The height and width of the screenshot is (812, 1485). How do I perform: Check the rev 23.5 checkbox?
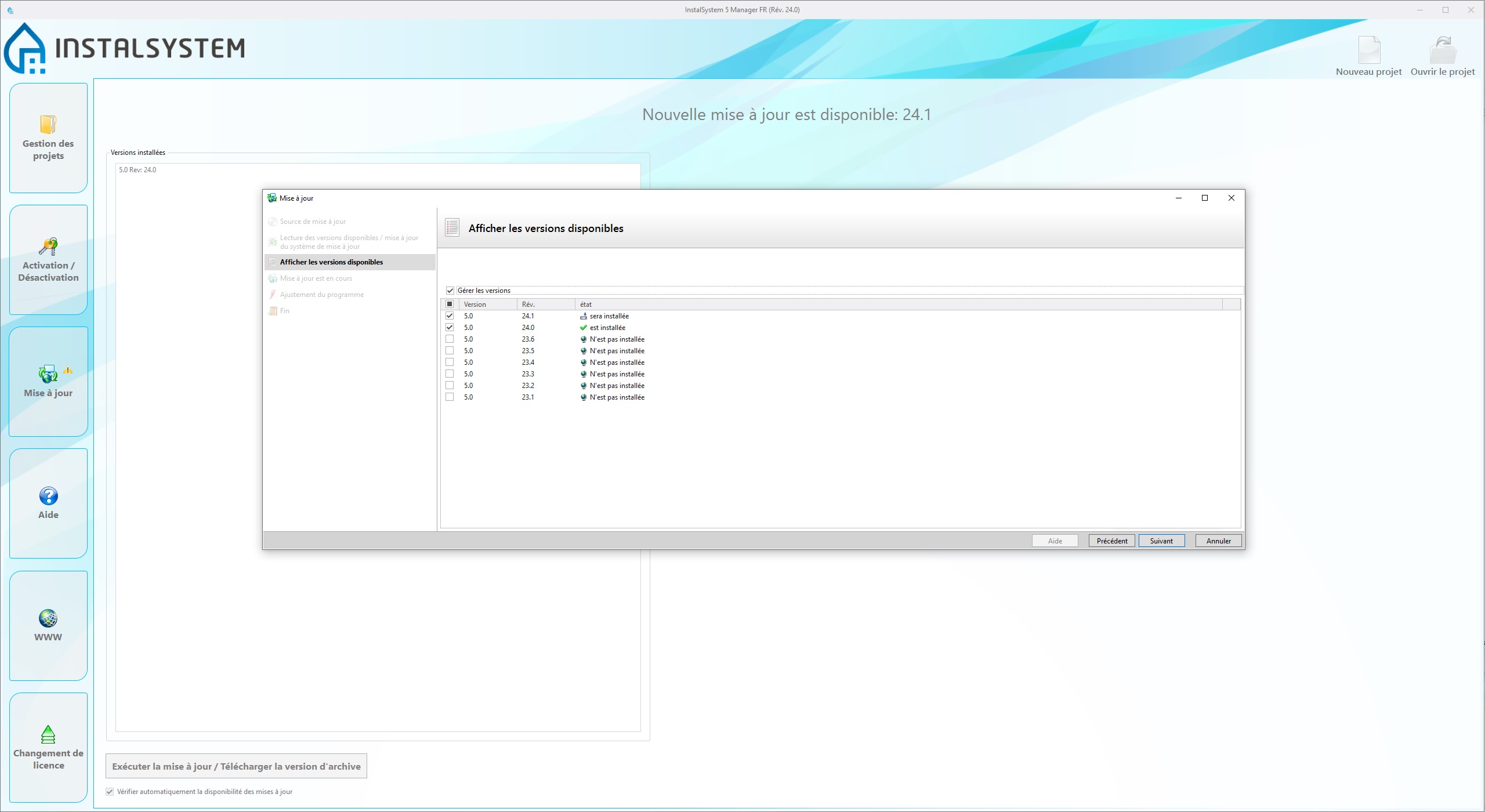click(x=450, y=351)
